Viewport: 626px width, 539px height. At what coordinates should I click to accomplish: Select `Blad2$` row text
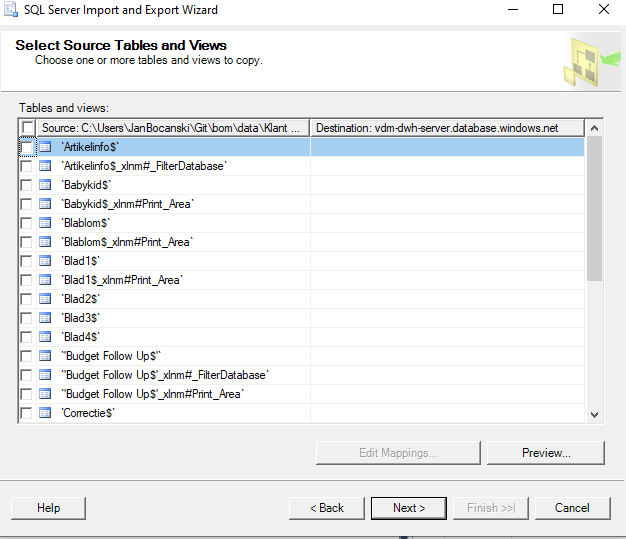(x=80, y=299)
